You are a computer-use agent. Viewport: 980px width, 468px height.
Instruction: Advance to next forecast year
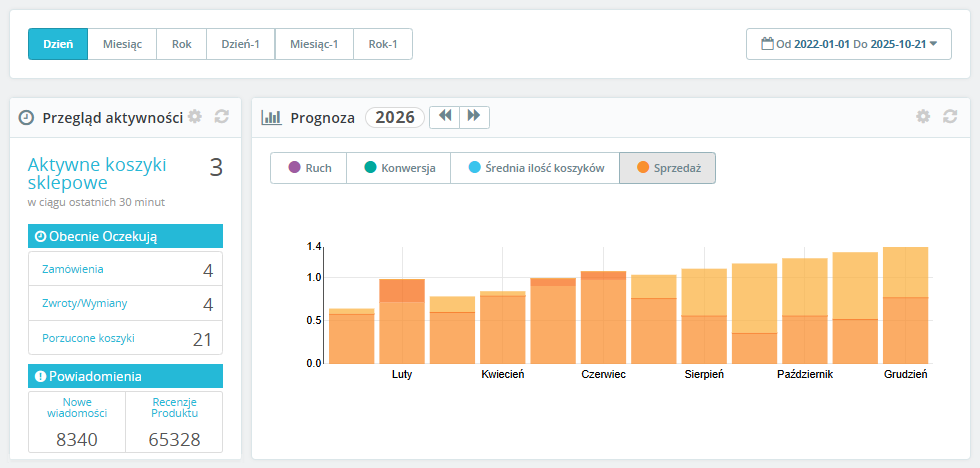474,117
